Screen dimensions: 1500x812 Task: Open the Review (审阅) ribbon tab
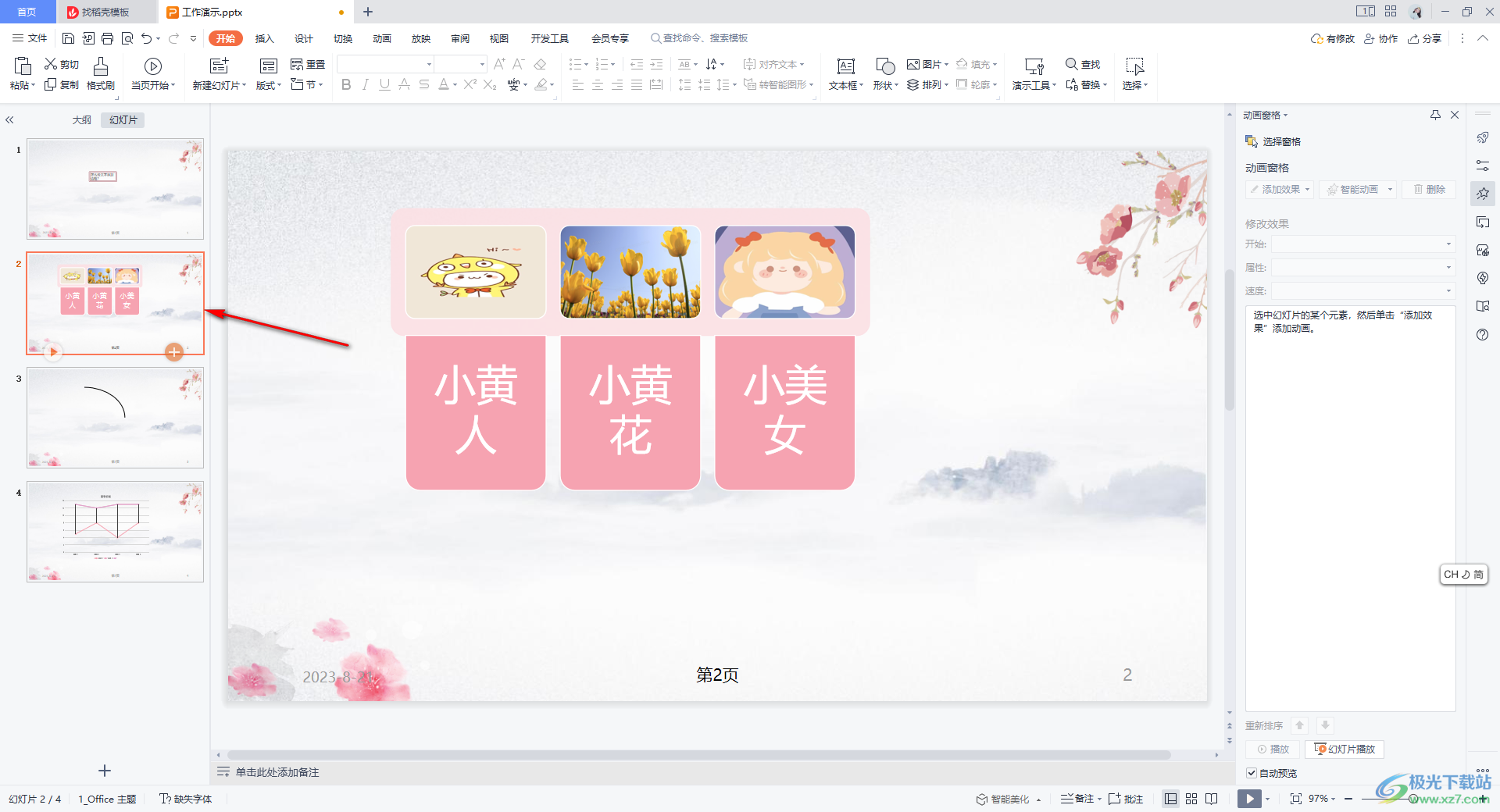click(x=460, y=38)
